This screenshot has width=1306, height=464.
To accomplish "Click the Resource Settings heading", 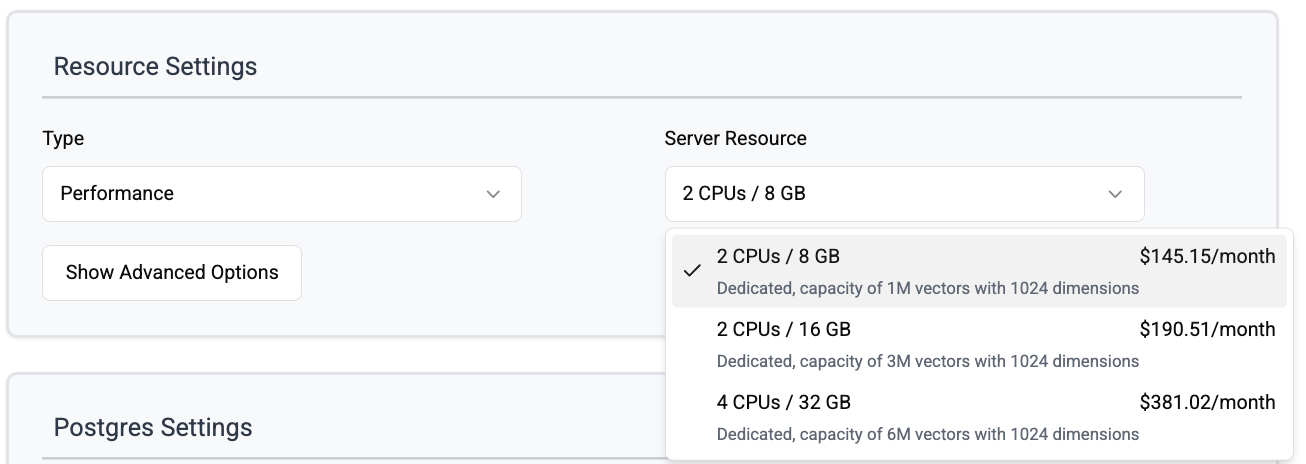I will pyautogui.click(x=155, y=67).
